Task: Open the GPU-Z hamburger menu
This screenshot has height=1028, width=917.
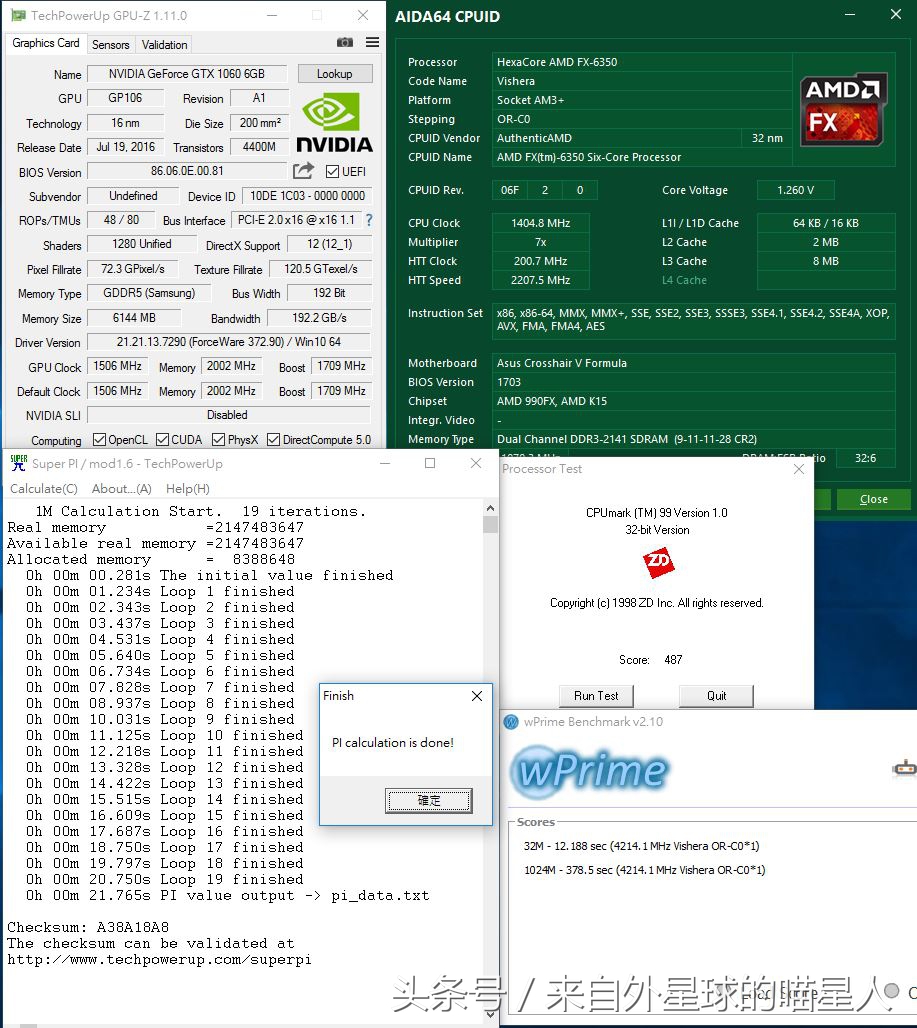Action: point(370,43)
